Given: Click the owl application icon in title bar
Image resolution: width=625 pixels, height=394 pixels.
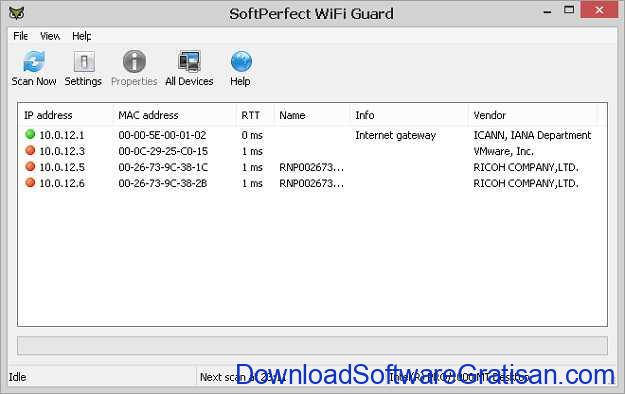Looking at the screenshot, I should 17,13.
